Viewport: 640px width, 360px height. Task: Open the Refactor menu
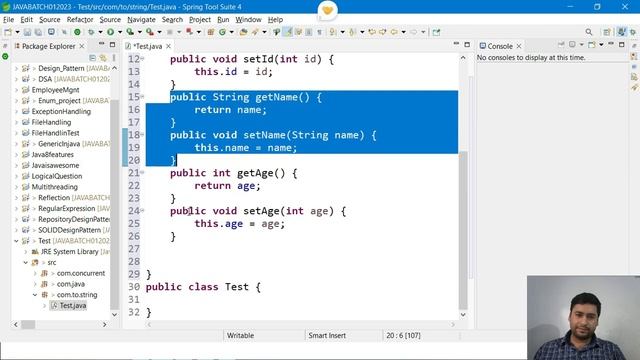[x=80, y=19]
